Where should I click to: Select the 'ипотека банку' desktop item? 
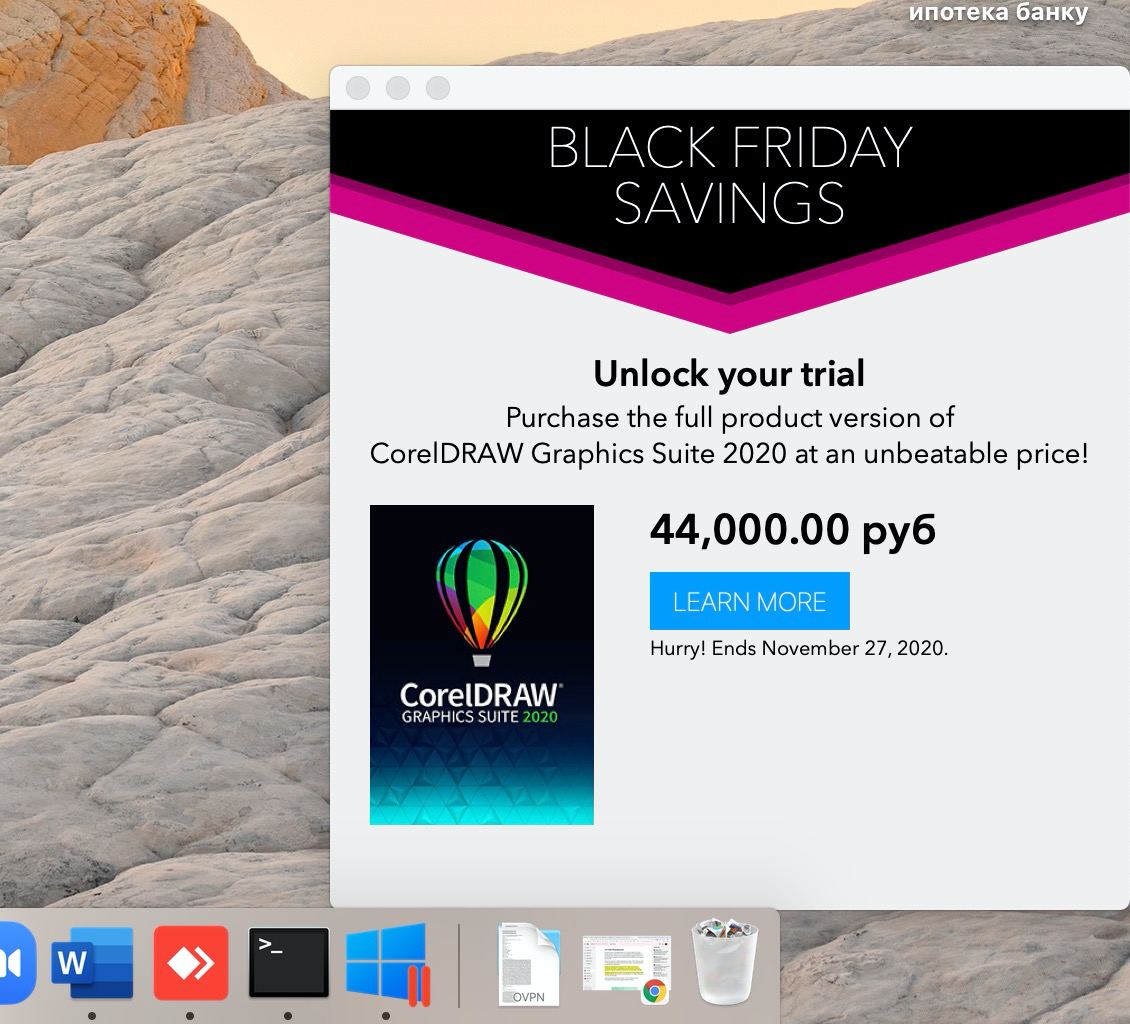(998, 12)
